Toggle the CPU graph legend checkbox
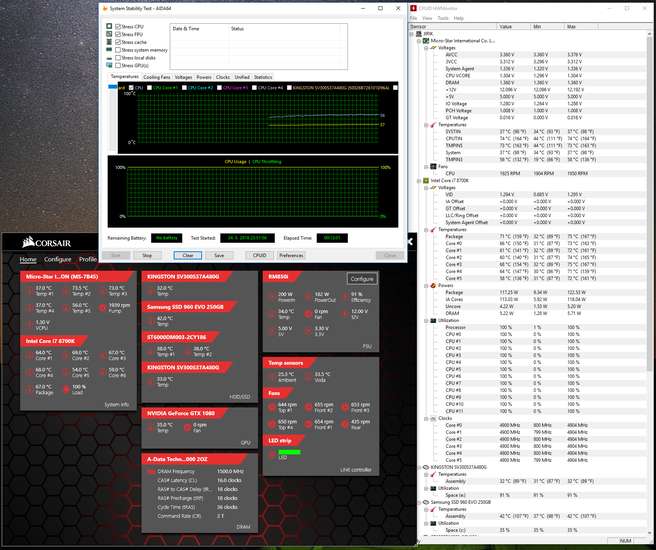The image size is (656, 550). tap(131, 88)
